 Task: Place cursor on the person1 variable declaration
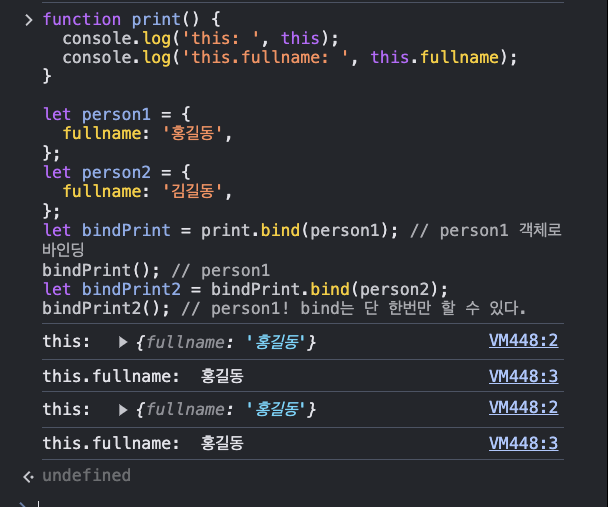116,115
